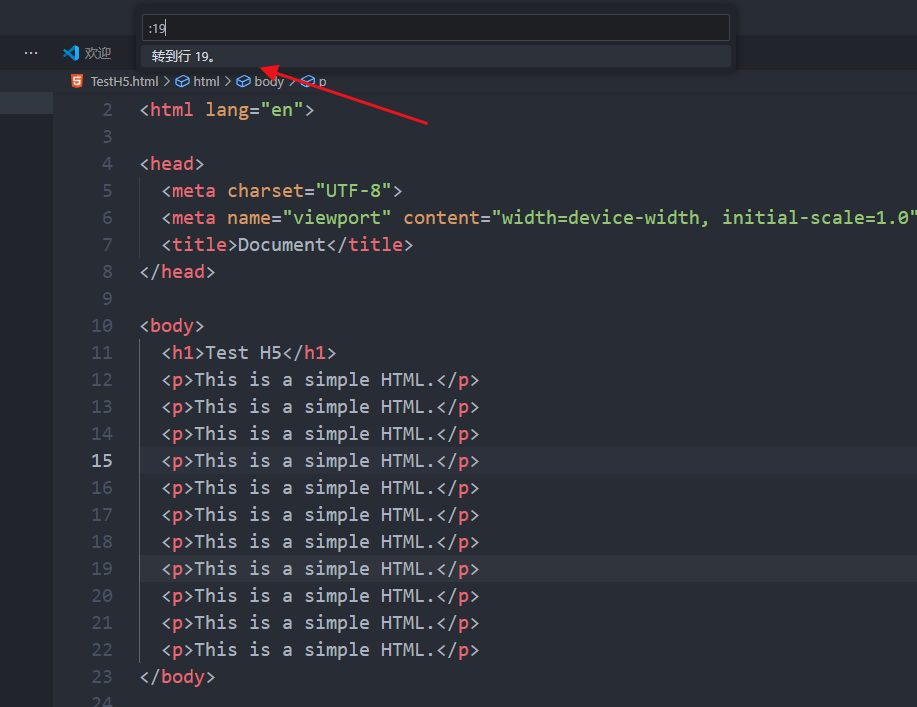
Task: Click the paragraph code on line 12
Action: point(320,380)
